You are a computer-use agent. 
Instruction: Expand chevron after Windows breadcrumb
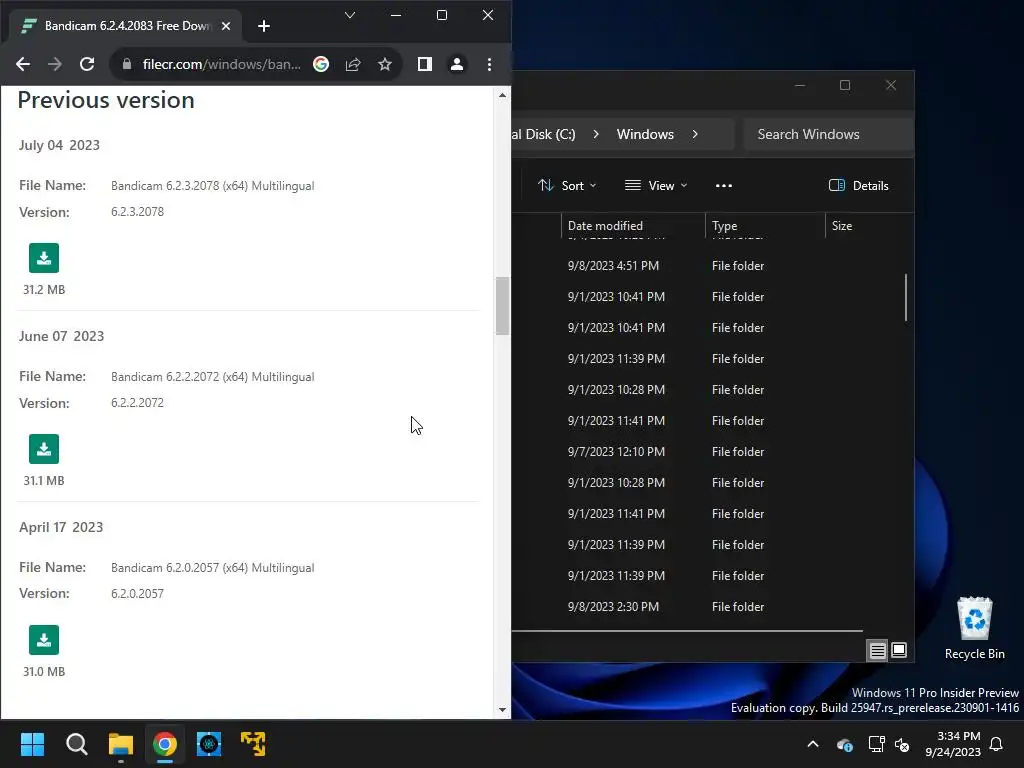click(x=695, y=134)
